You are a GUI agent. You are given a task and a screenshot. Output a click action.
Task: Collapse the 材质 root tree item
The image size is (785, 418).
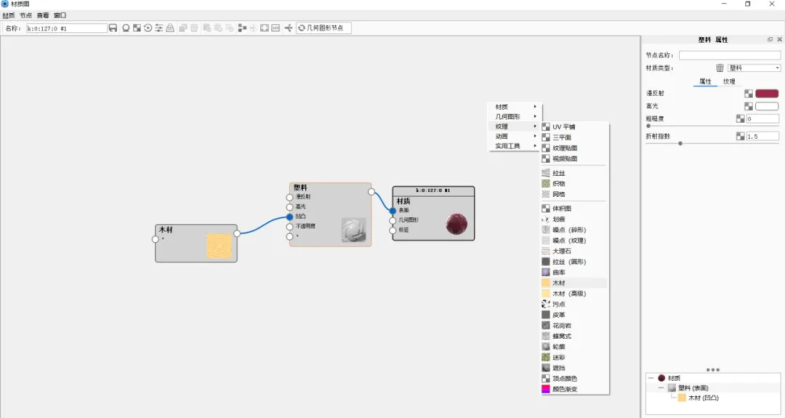(650, 378)
